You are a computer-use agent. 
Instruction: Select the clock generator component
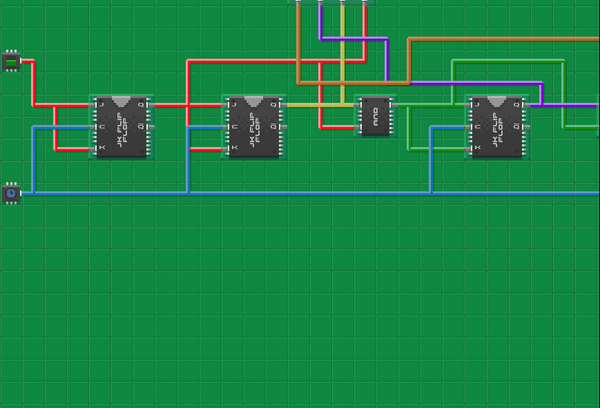point(11,193)
